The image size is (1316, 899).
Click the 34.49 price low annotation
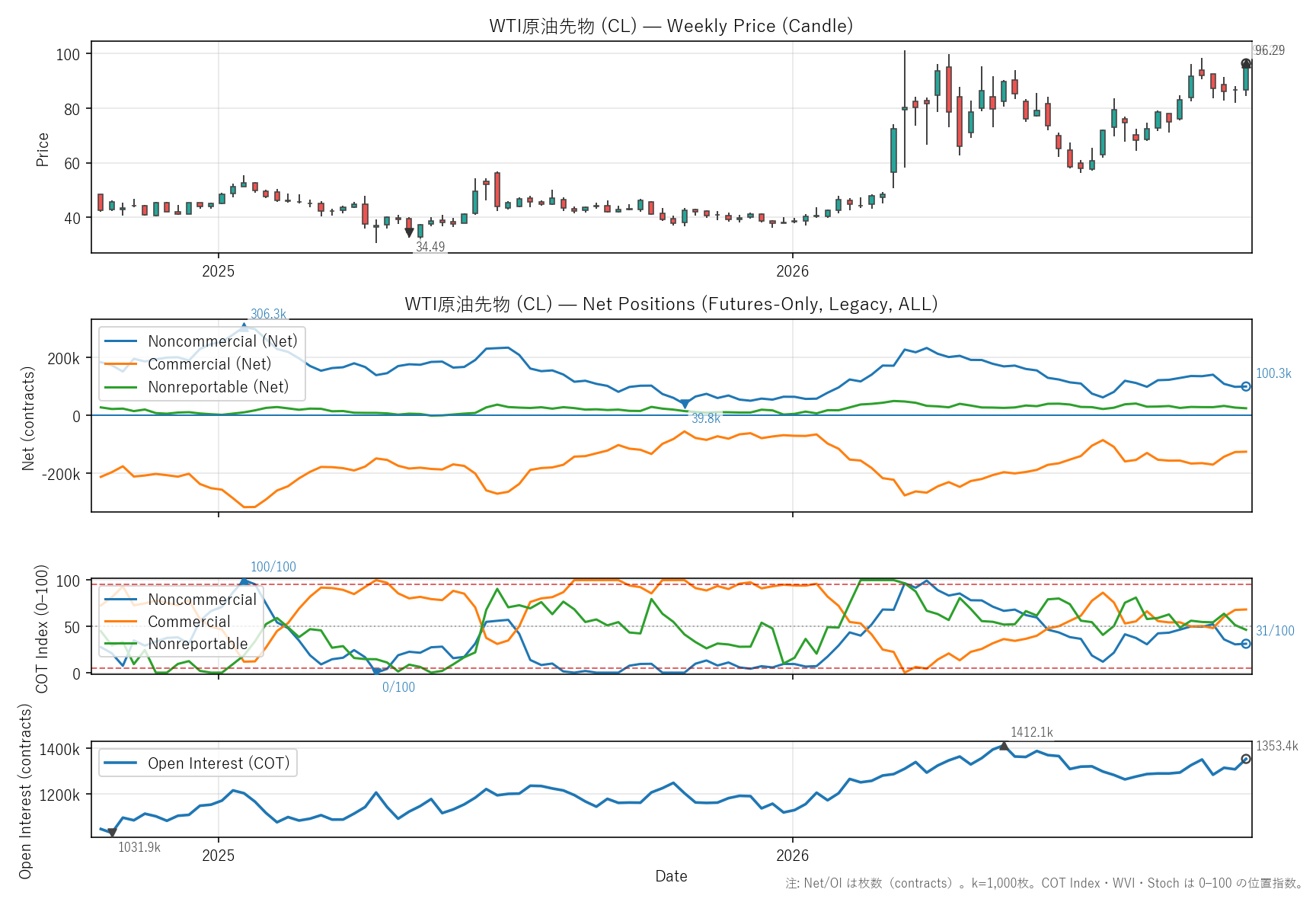[430, 247]
